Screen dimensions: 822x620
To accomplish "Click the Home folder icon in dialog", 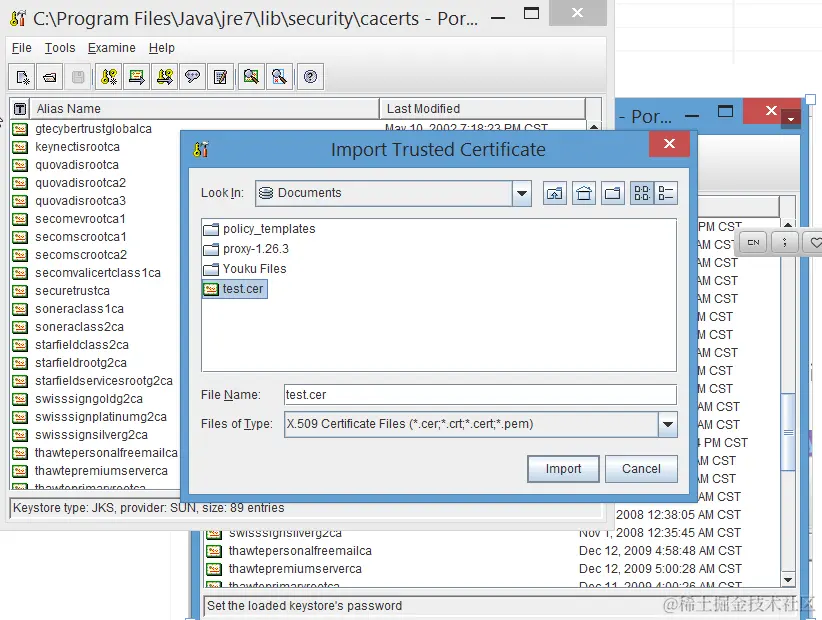I will 583,193.
